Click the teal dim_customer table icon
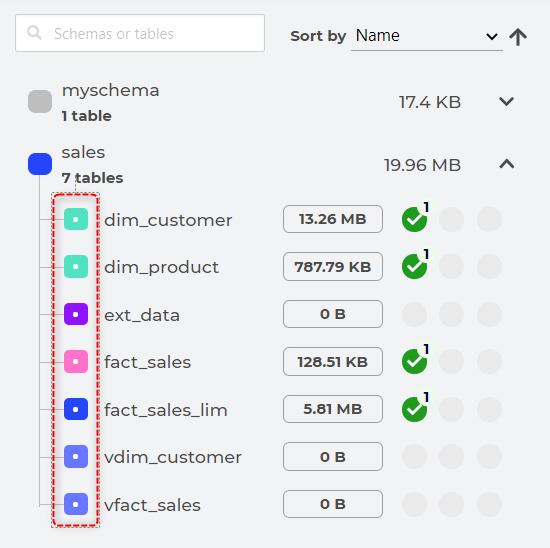 tap(76, 219)
